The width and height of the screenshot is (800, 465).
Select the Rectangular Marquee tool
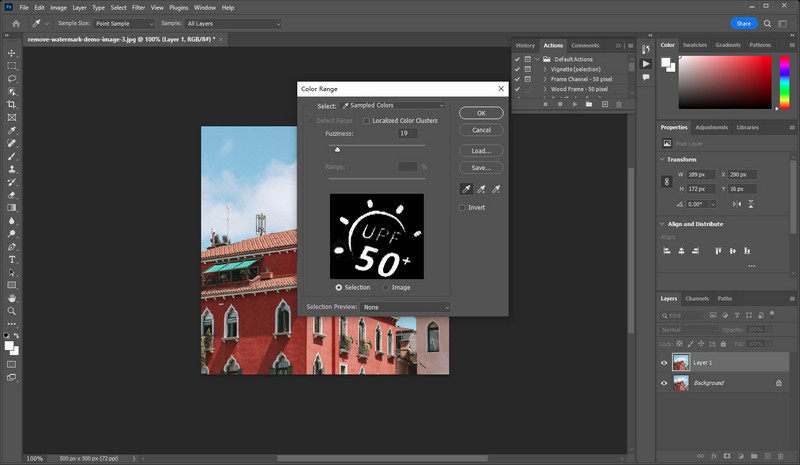pos(12,66)
